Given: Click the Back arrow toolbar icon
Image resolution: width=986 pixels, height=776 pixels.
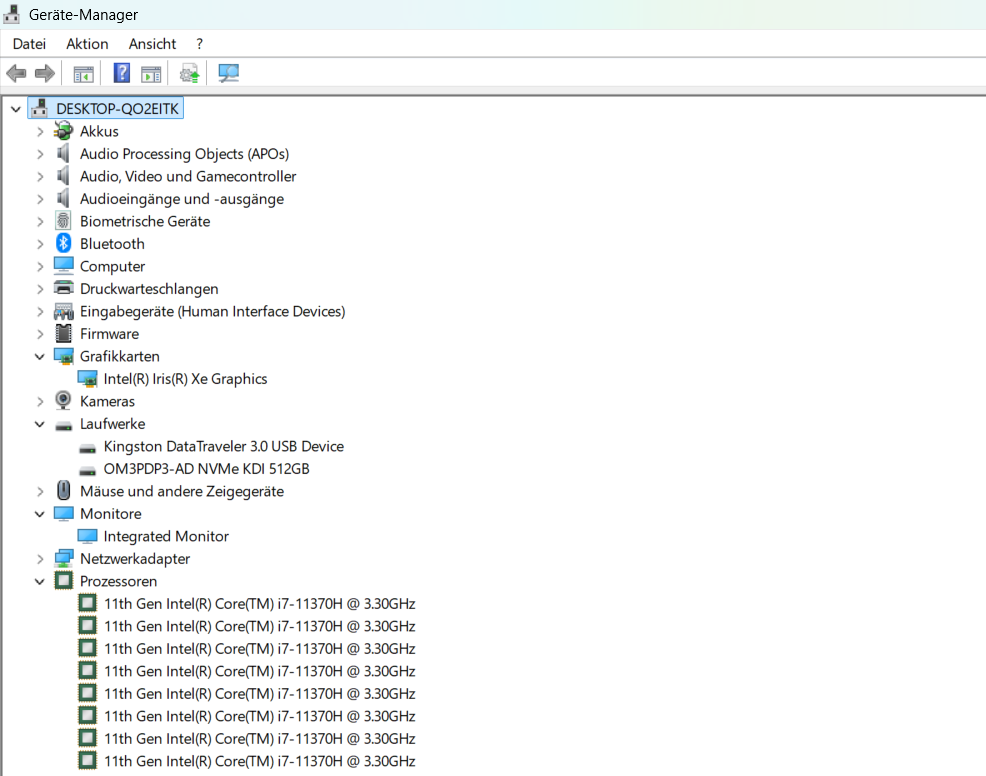Looking at the screenshot, I should point(16,74).
